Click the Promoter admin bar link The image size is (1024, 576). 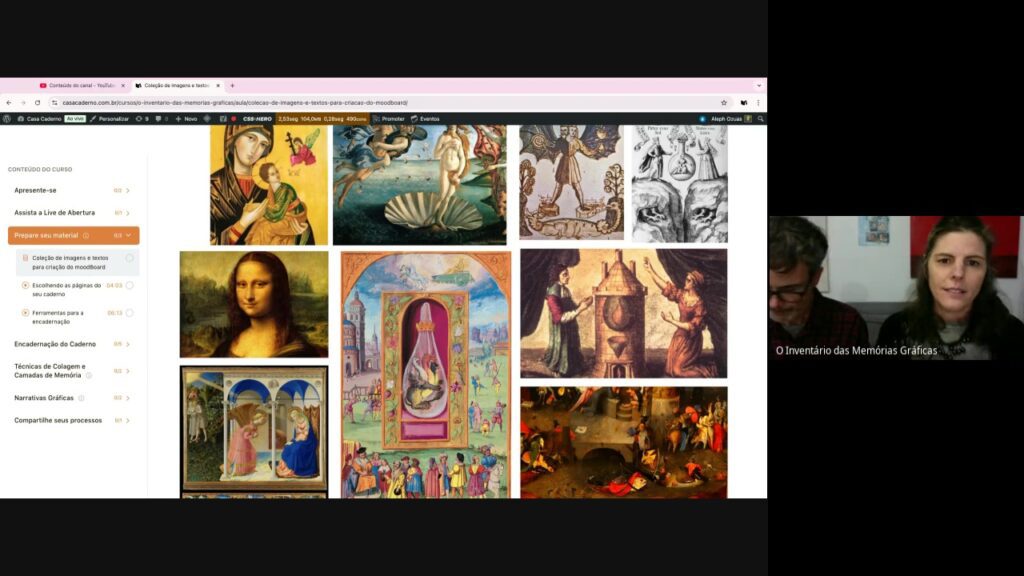tap(390, 118)
